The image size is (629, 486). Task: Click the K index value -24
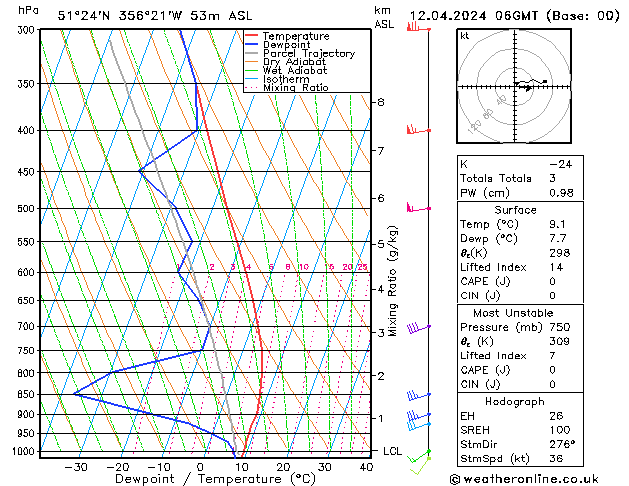(x=560, y=164)
